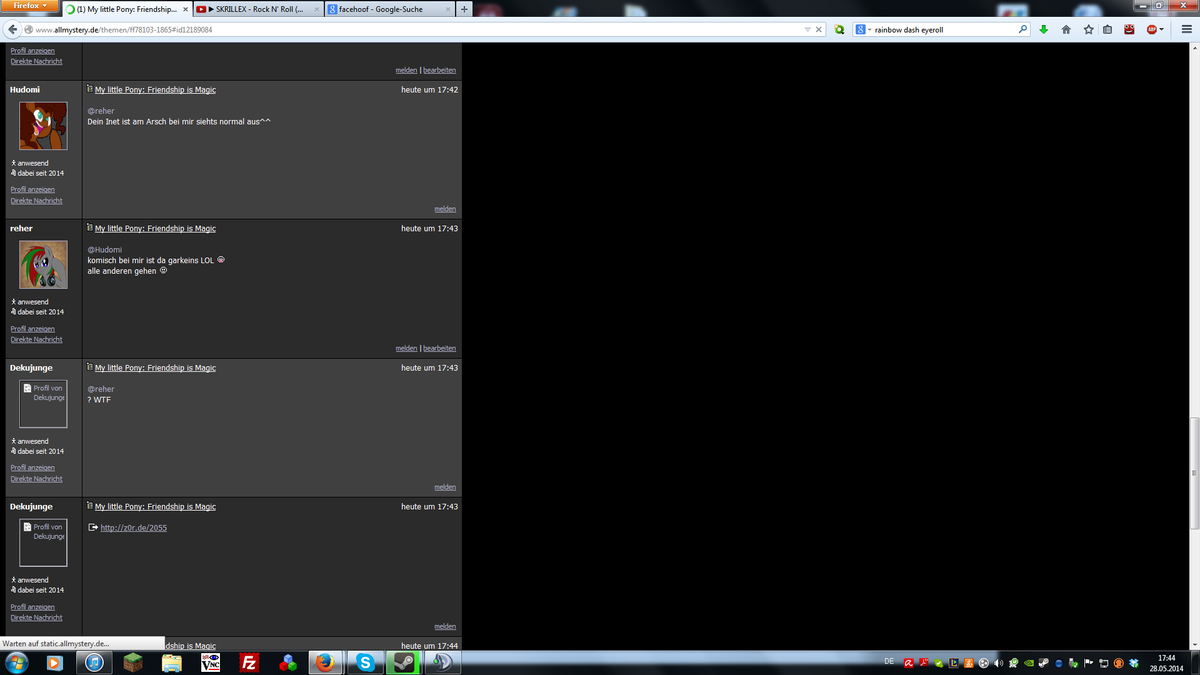Open Steam from the taskbar
The height and width of the screenshot is (675, 1200).
[404, 662]
